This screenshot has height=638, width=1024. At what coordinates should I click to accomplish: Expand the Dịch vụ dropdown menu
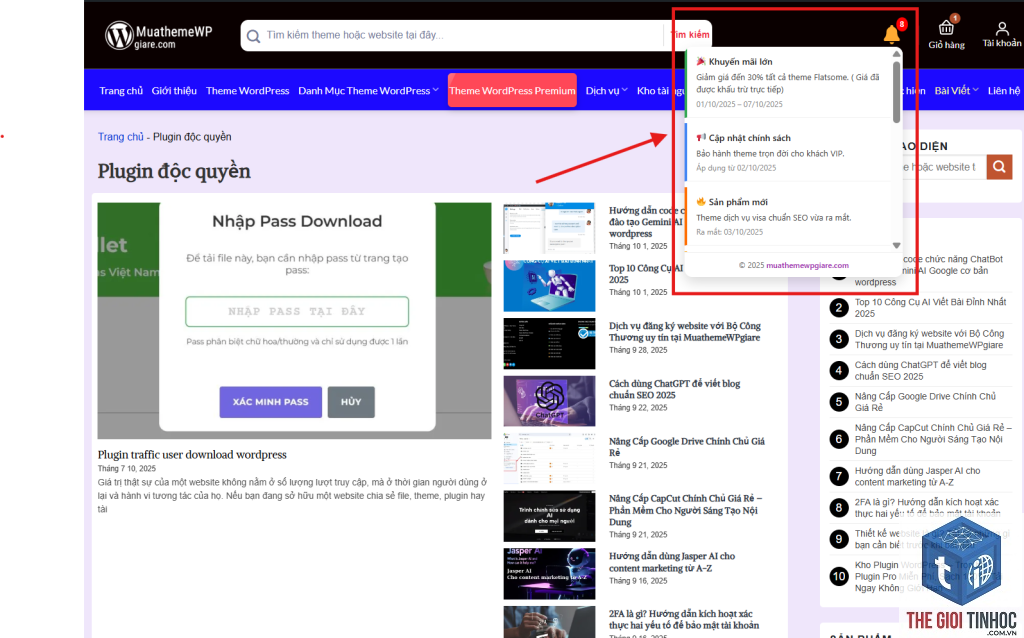point(606,91)
